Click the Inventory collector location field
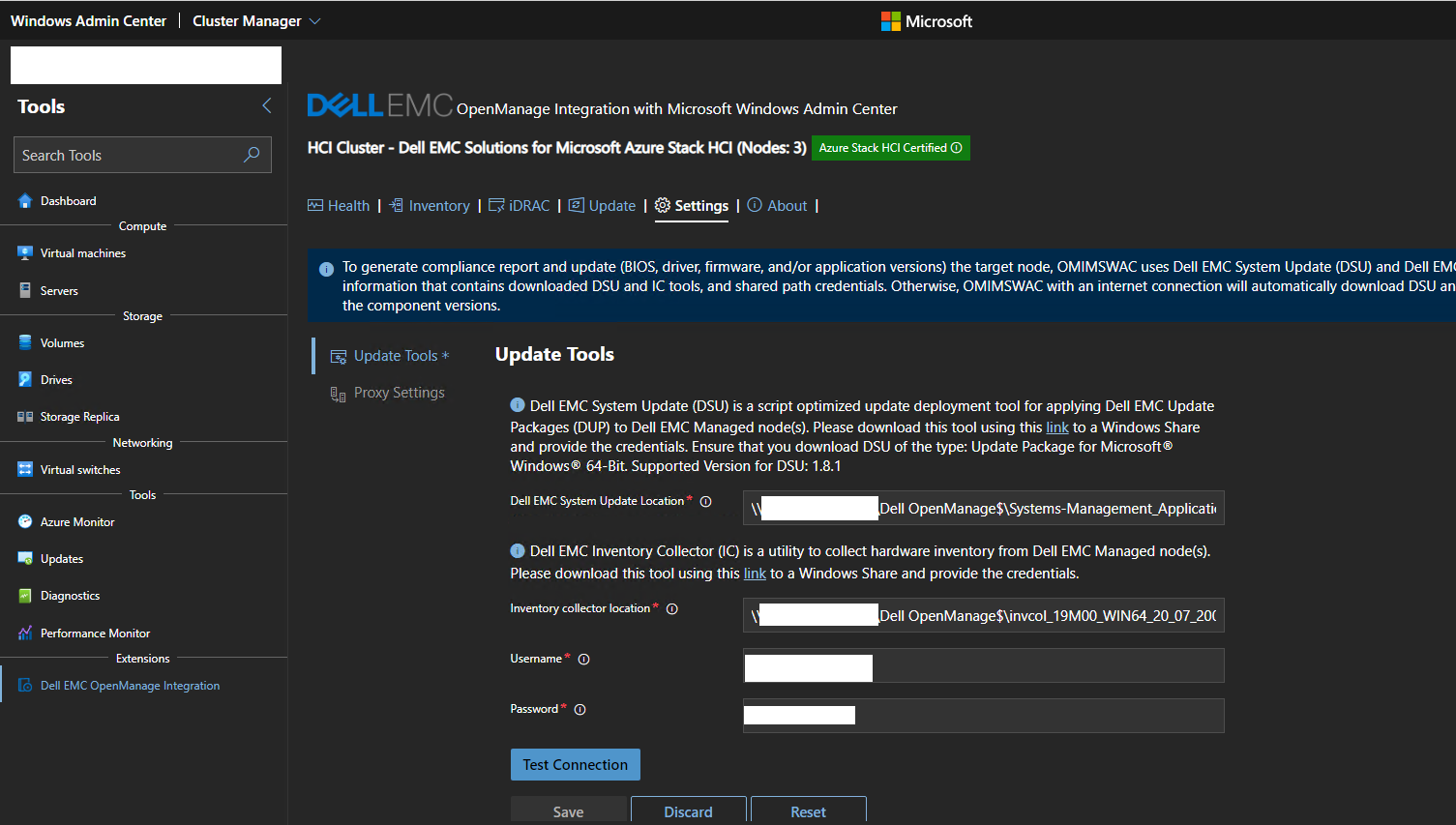 click(983, 615)
